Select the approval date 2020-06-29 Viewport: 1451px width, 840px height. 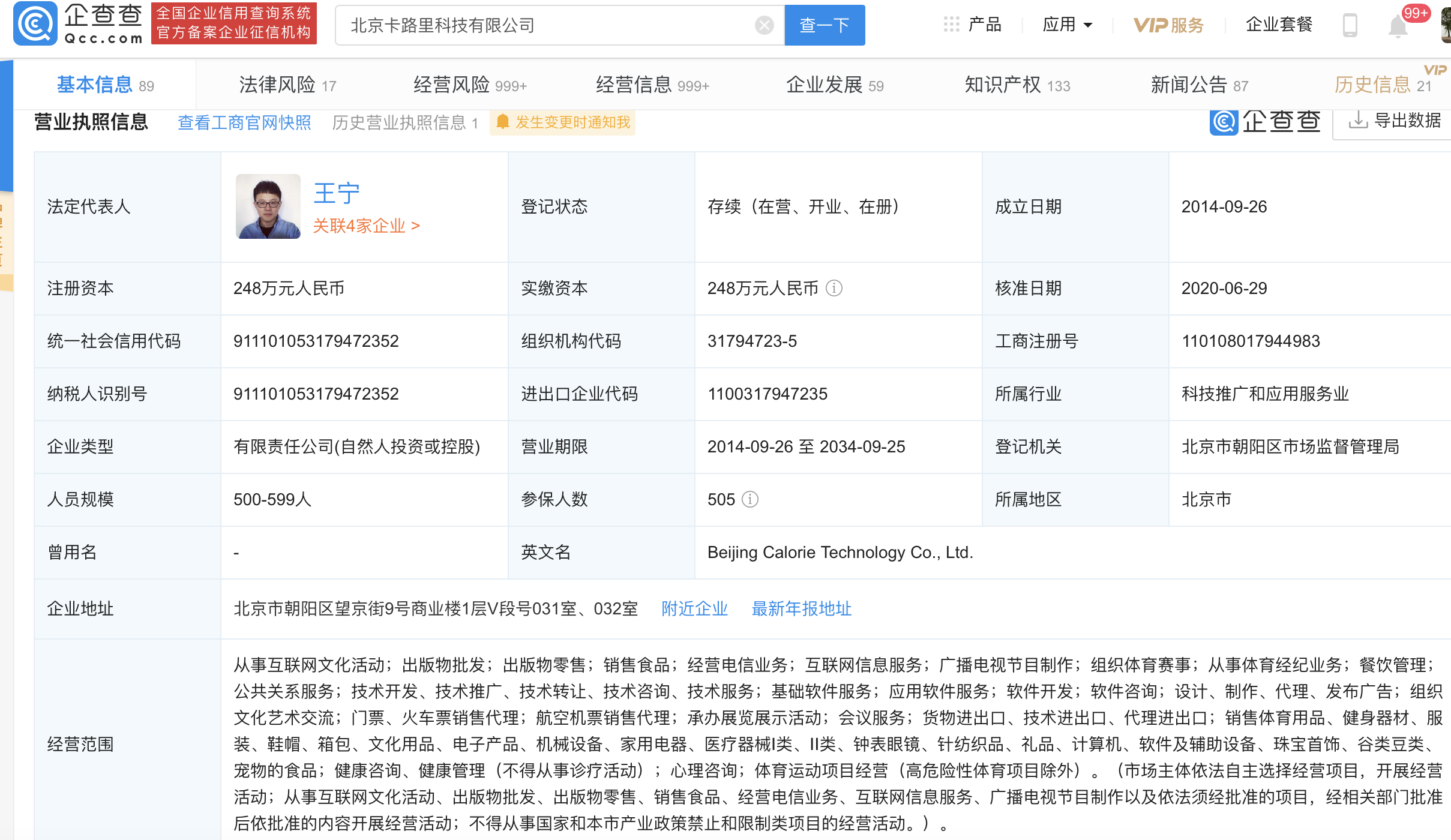click(1224, 289)
